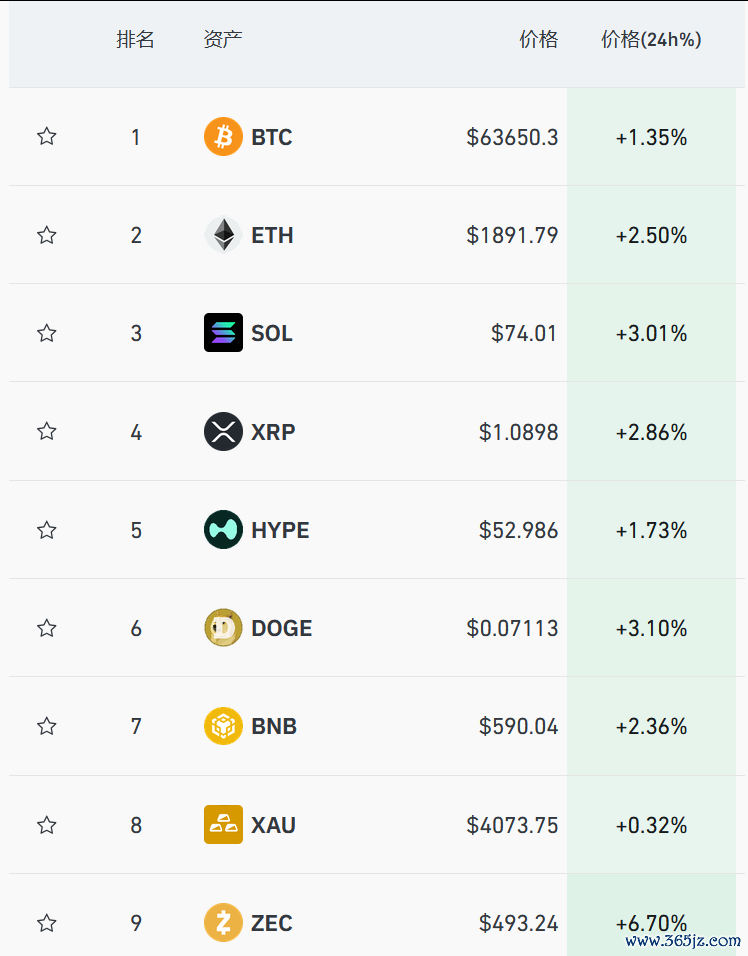Viewport: 748px width, 956px height.
Task: Click the XRP coin icon
Action: click(x=223, y=431)
